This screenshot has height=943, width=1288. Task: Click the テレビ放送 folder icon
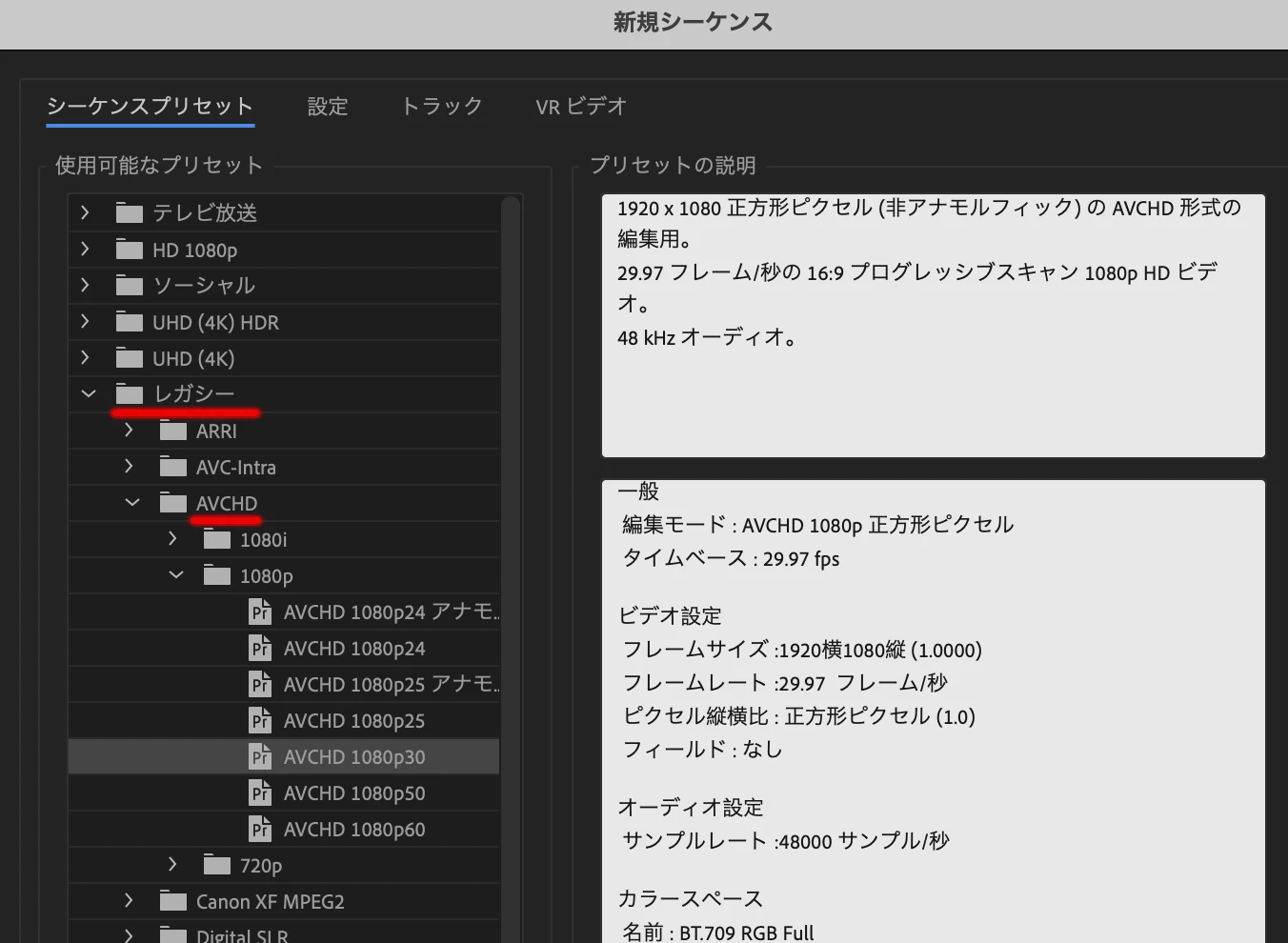click(x=129, y=212)
